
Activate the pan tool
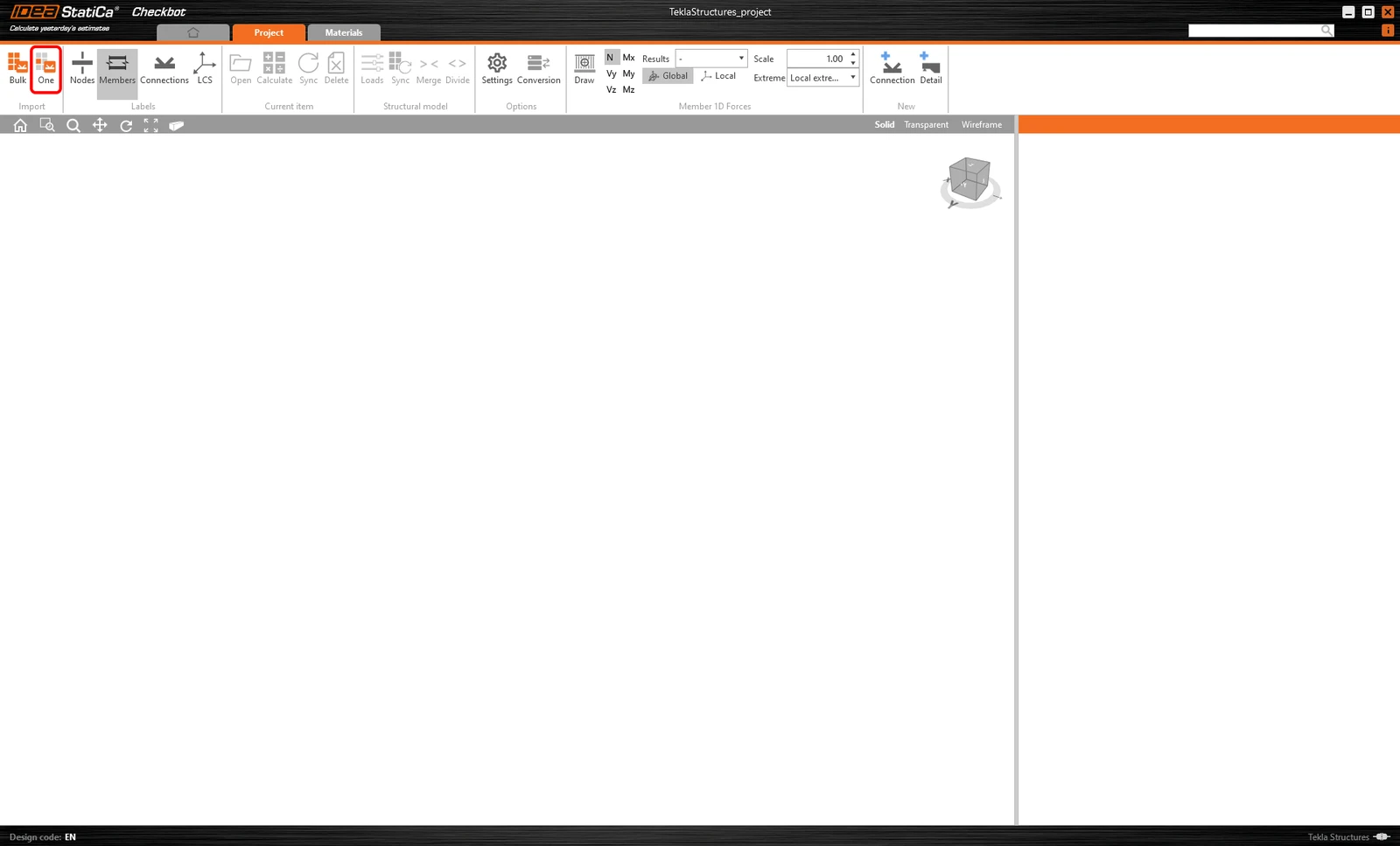(x=100, y=125)
